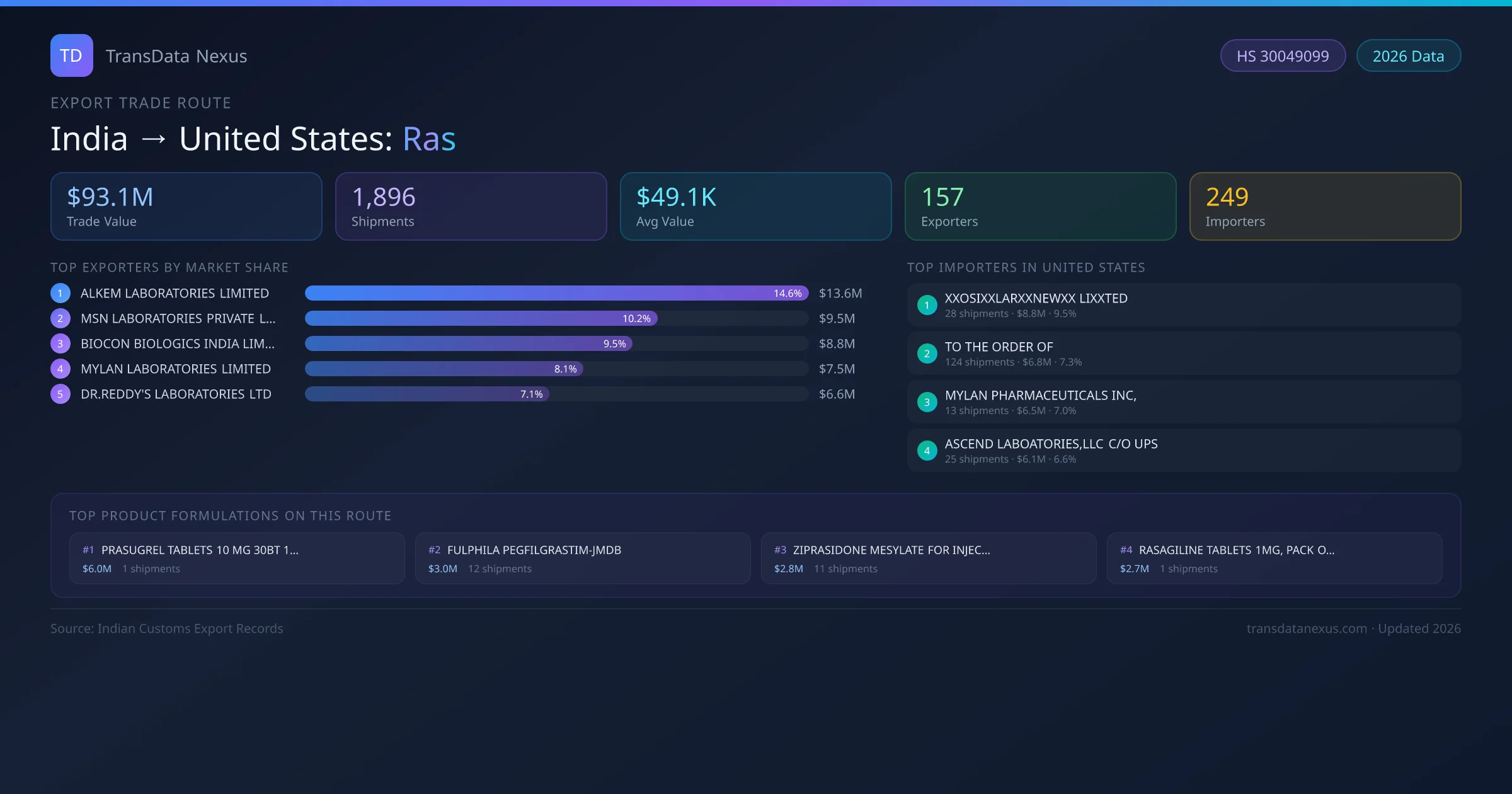Select the $49.1K Avg Value card
The width and height of the screenshot is (1512, 794).
pos(755,207)
